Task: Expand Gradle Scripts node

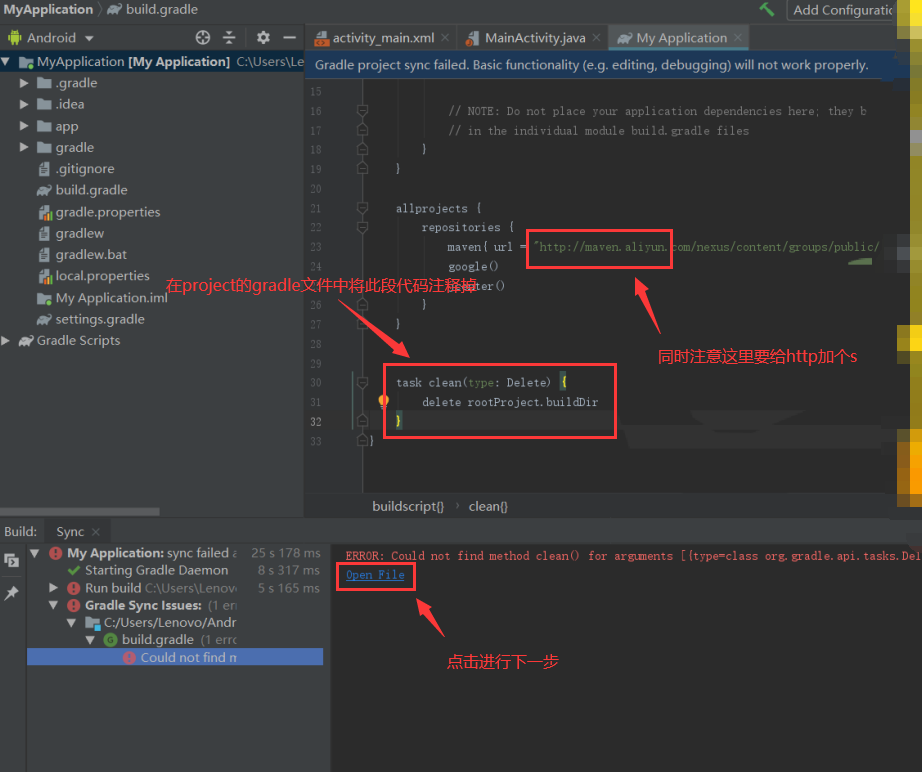Action: 6,340
